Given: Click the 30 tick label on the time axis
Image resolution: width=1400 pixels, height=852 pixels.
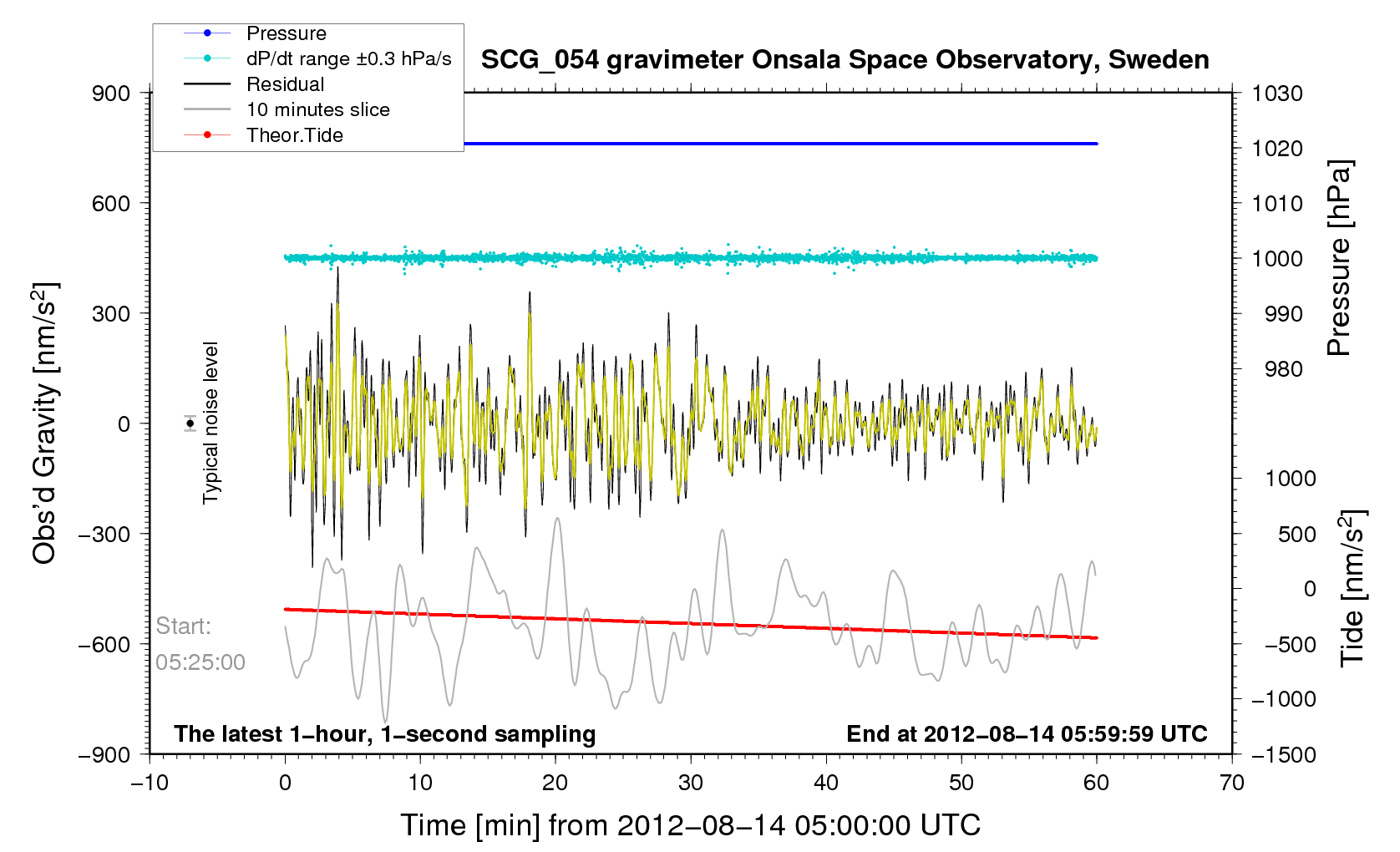Looking at the screenshot, I should [691, 783].
